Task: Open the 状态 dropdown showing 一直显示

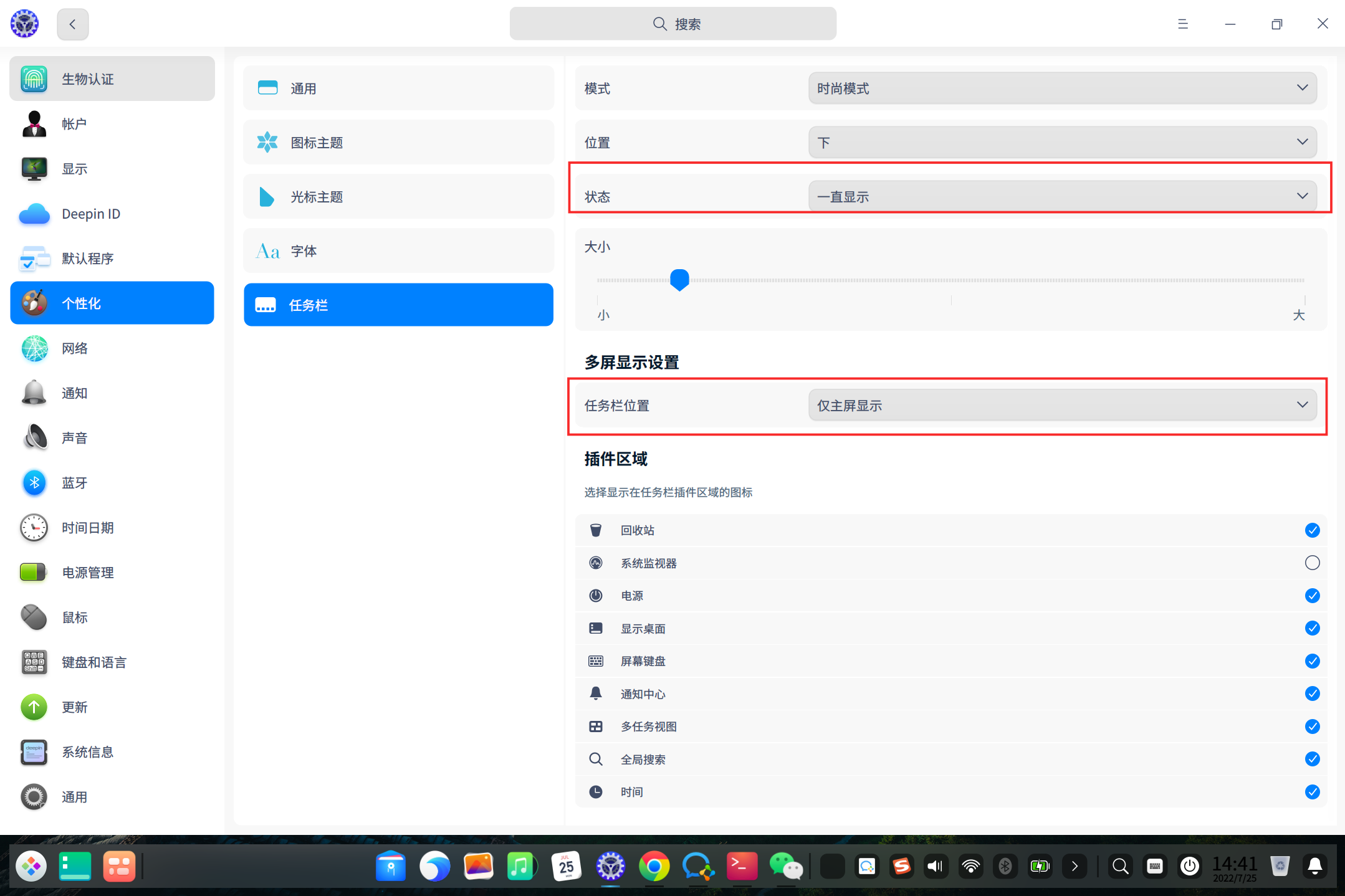Action: click(1062, 197)
